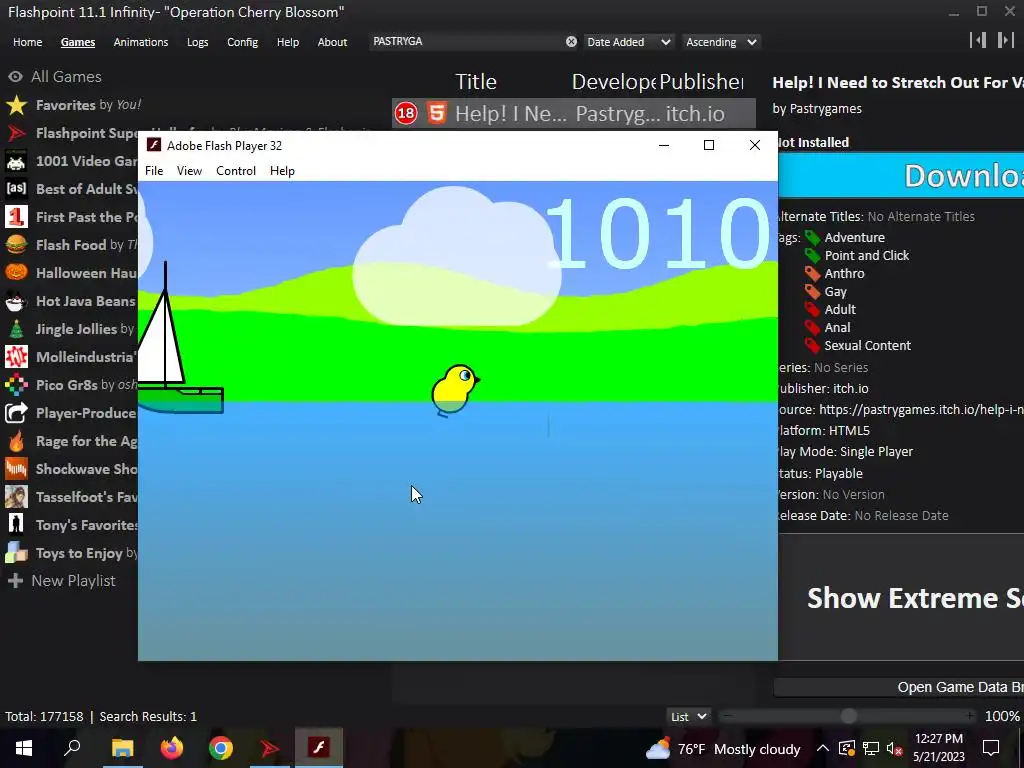Open the Flashpoint Super playlist icon
The height and width of the screenshot is (768, 1024).
16,133
